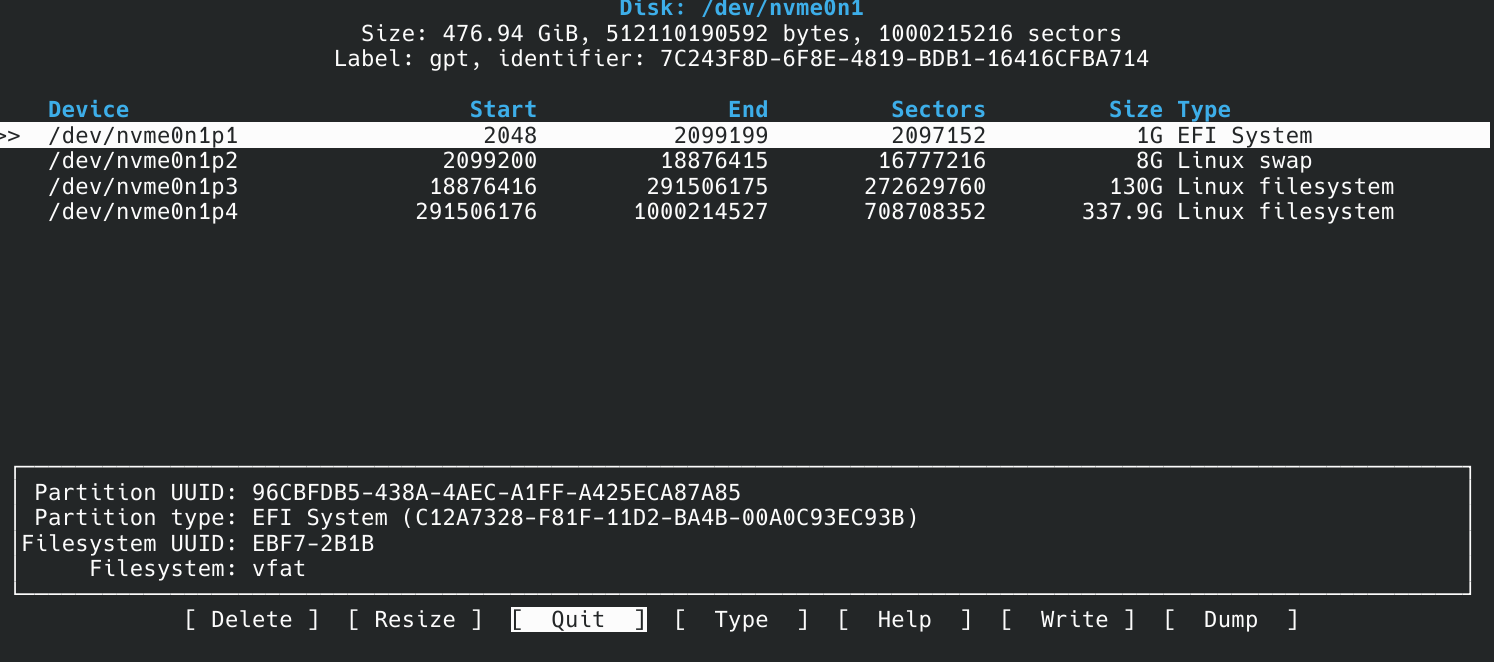Open the Type option

[x=741, y=619]
